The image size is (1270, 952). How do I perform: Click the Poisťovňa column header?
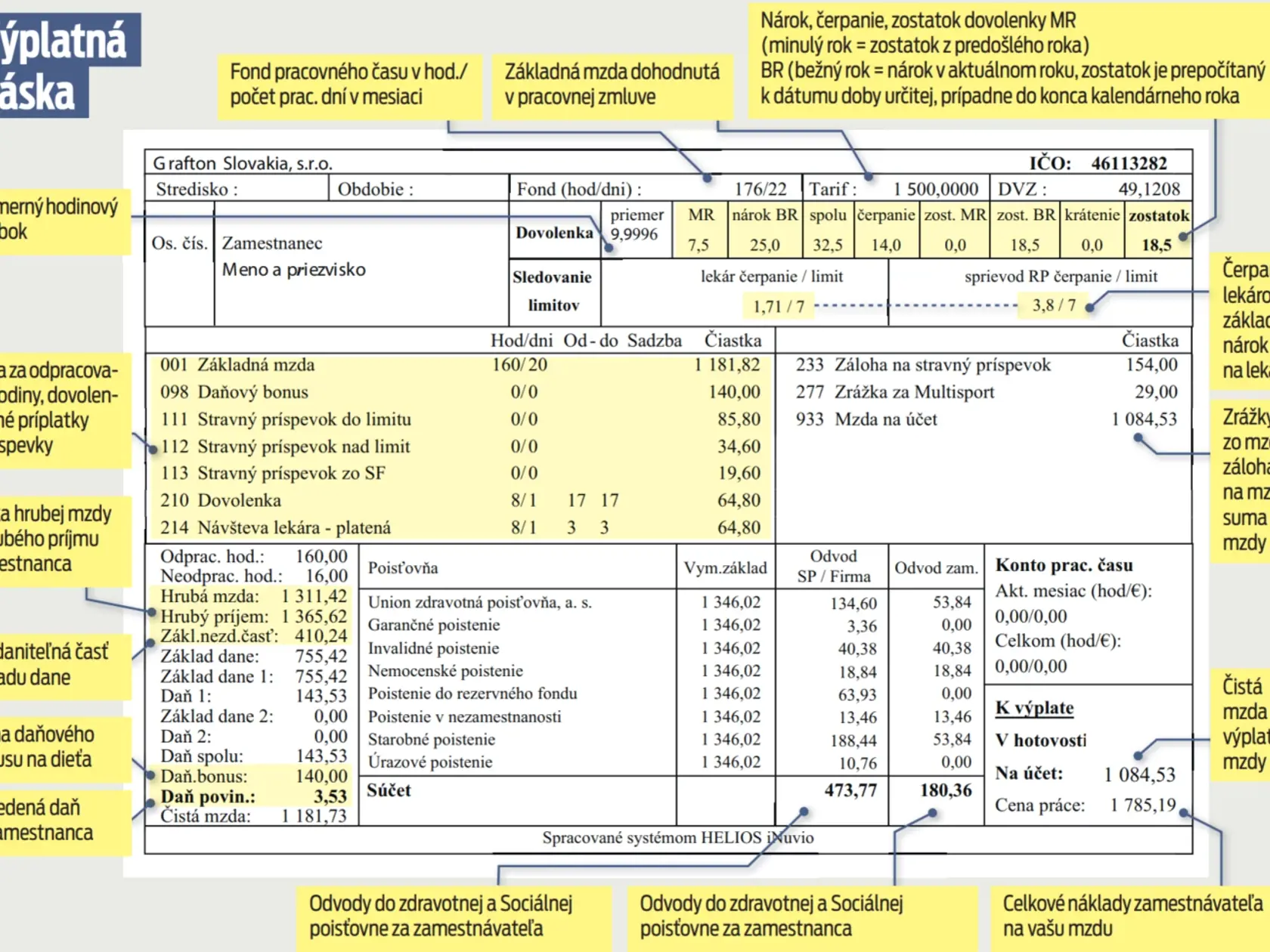pyautogui.click(x=403, y=568)
